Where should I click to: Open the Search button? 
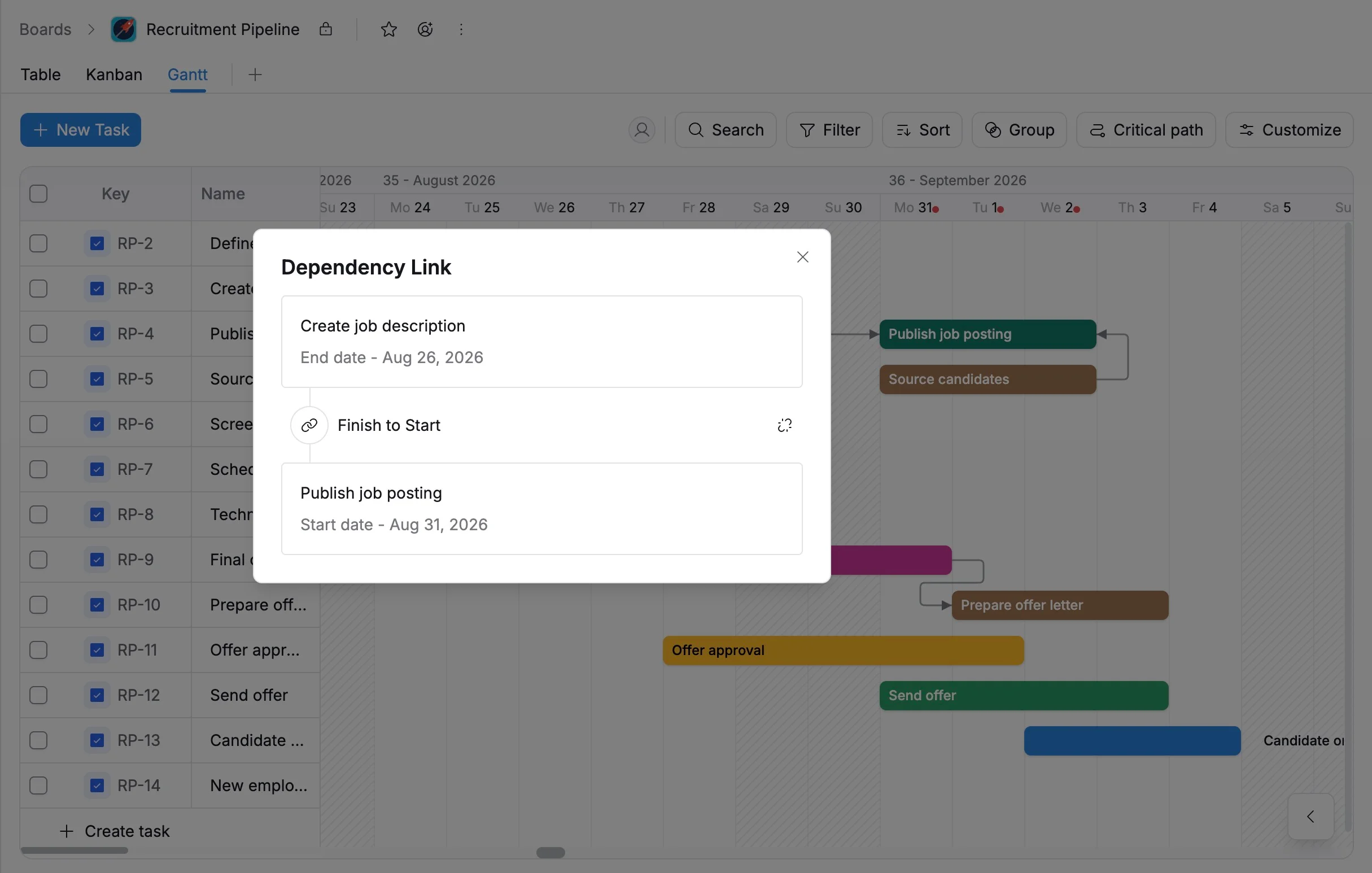tap(725, 130)
